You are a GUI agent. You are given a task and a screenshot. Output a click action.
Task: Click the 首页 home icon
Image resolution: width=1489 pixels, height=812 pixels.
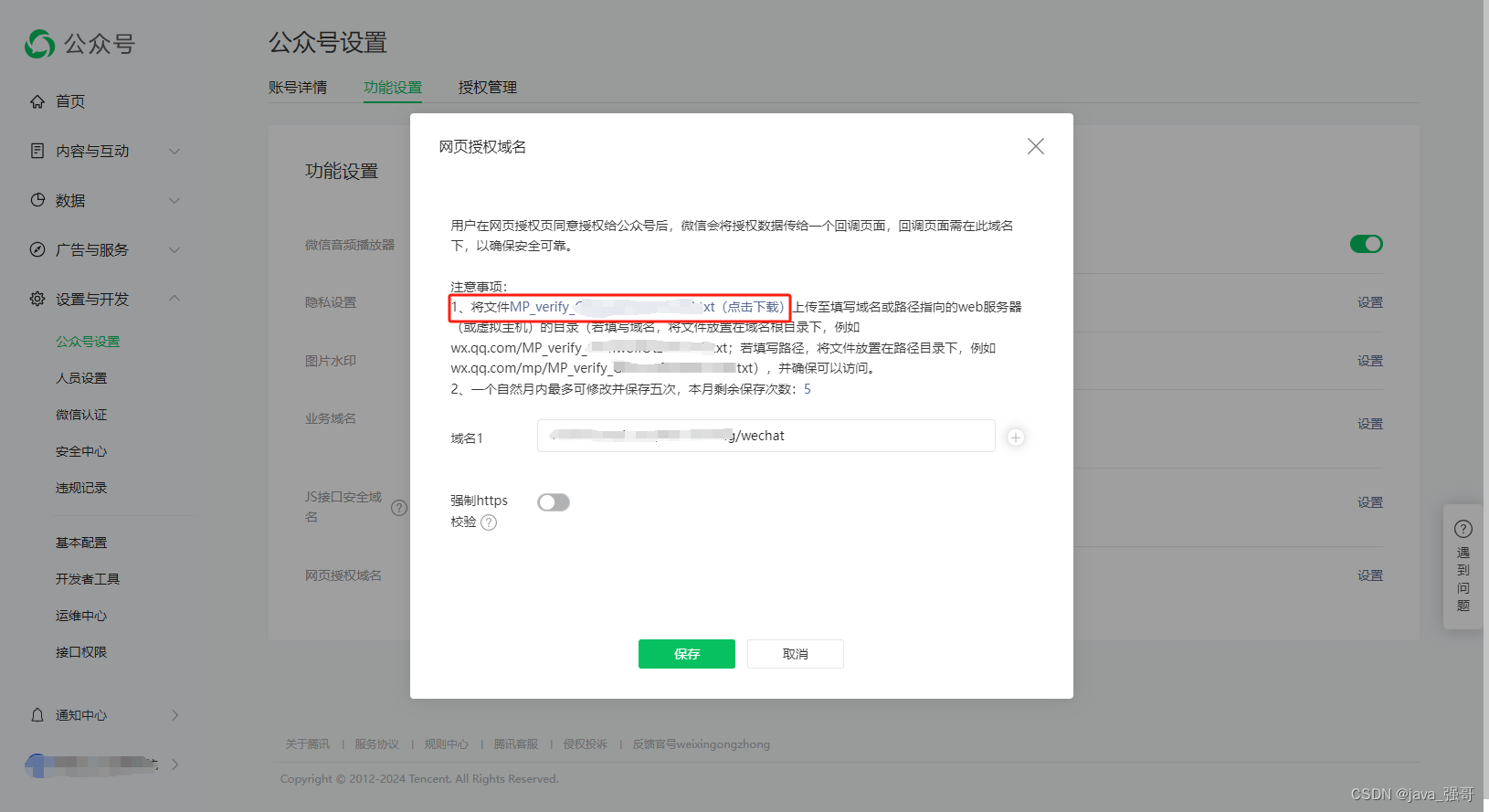pos(37,101)
